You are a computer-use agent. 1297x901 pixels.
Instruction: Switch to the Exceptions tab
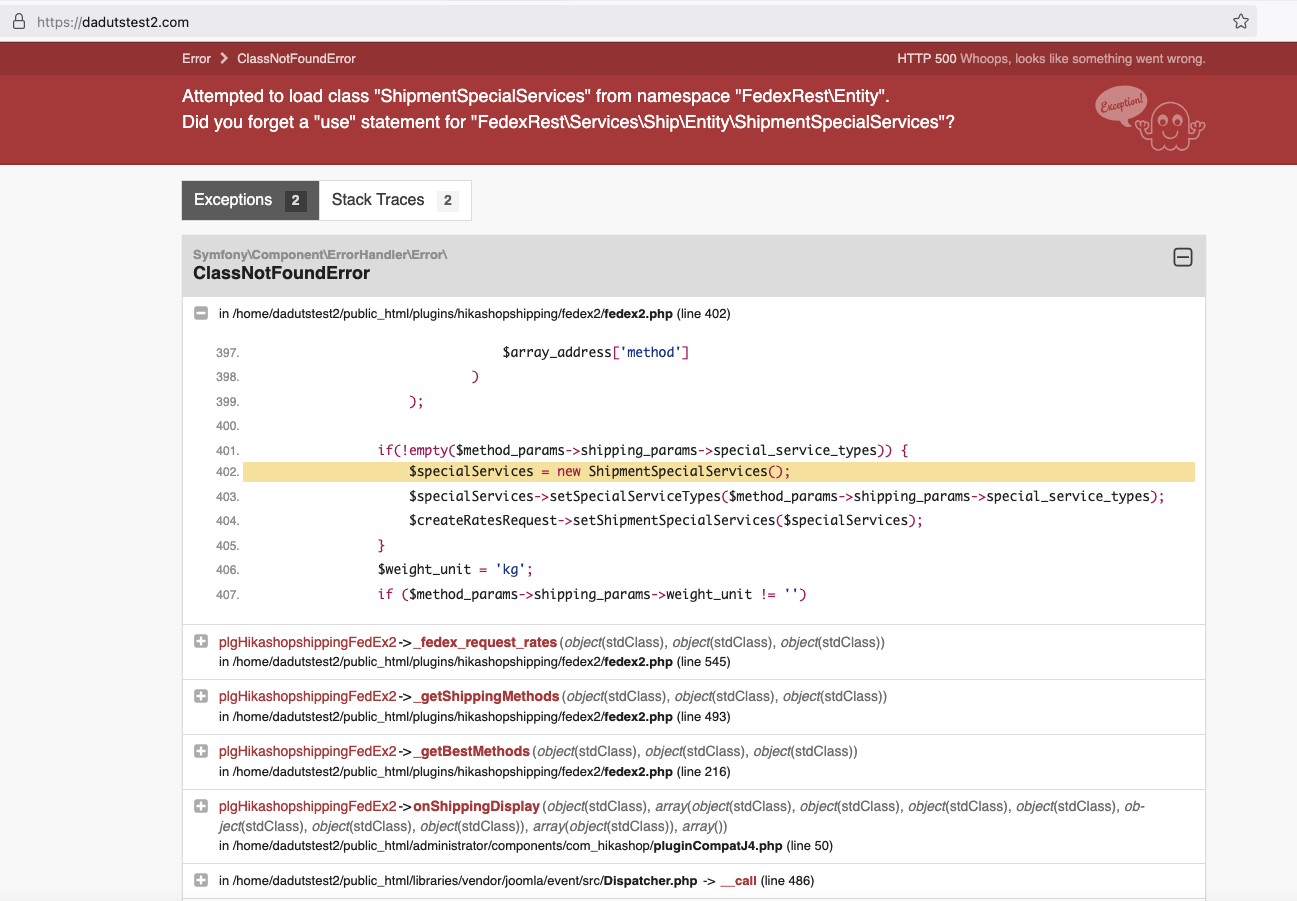(x=250, y=200)
